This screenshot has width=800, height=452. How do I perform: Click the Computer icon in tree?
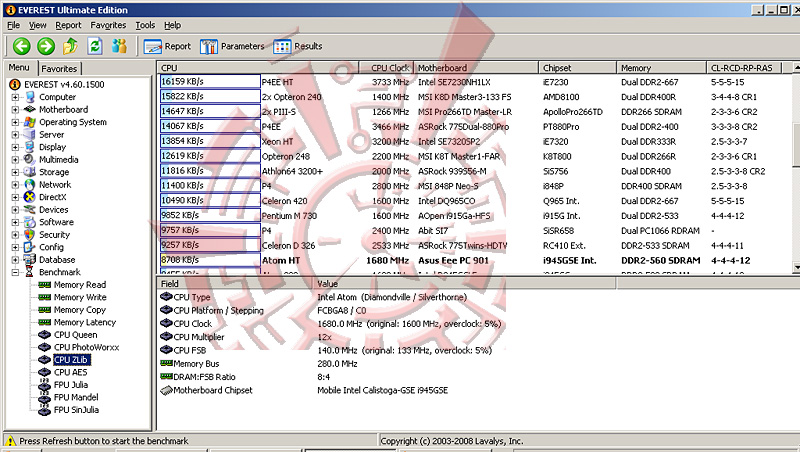coord(30,97)
